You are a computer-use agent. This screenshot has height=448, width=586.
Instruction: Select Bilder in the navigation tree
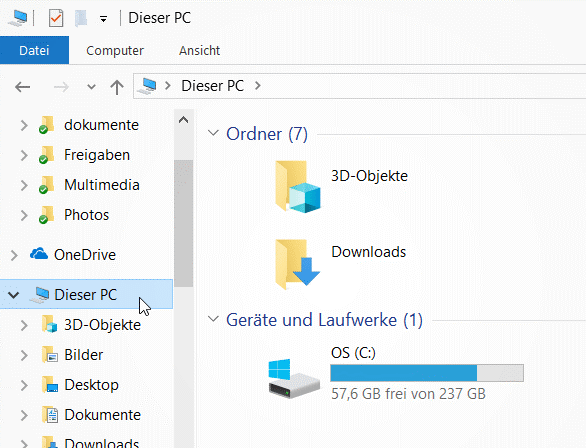[x=84, y=355]
